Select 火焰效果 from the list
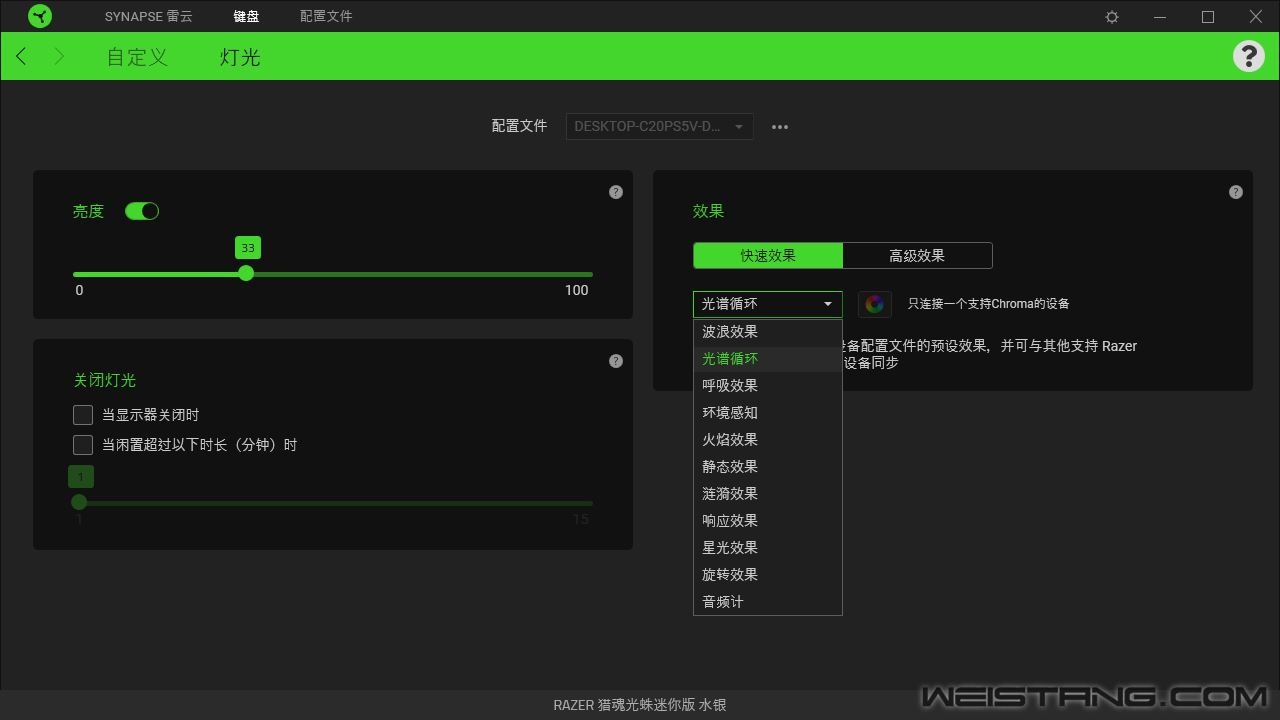 (768, 440)
